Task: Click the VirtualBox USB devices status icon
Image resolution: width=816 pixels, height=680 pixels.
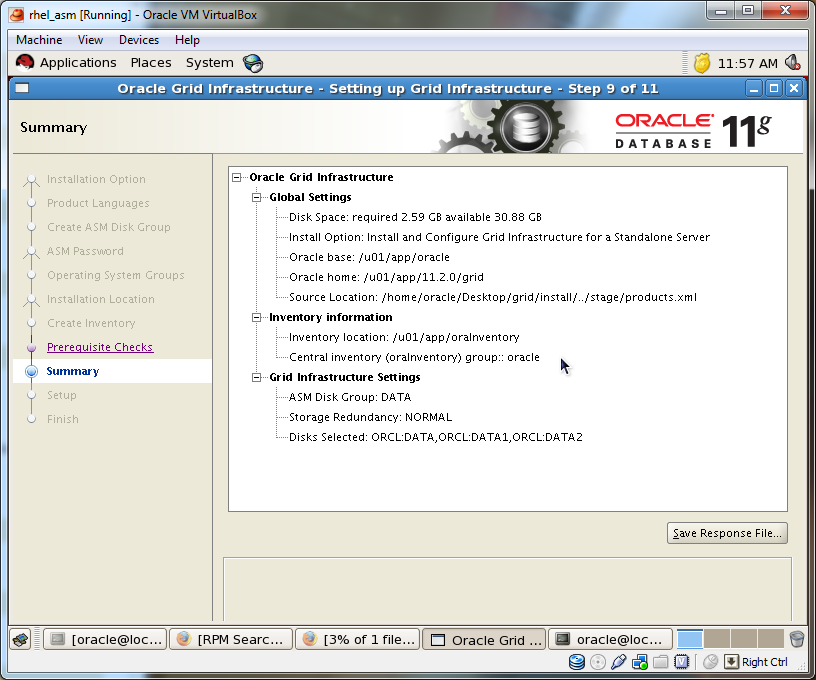Action: tap(618, 662)
